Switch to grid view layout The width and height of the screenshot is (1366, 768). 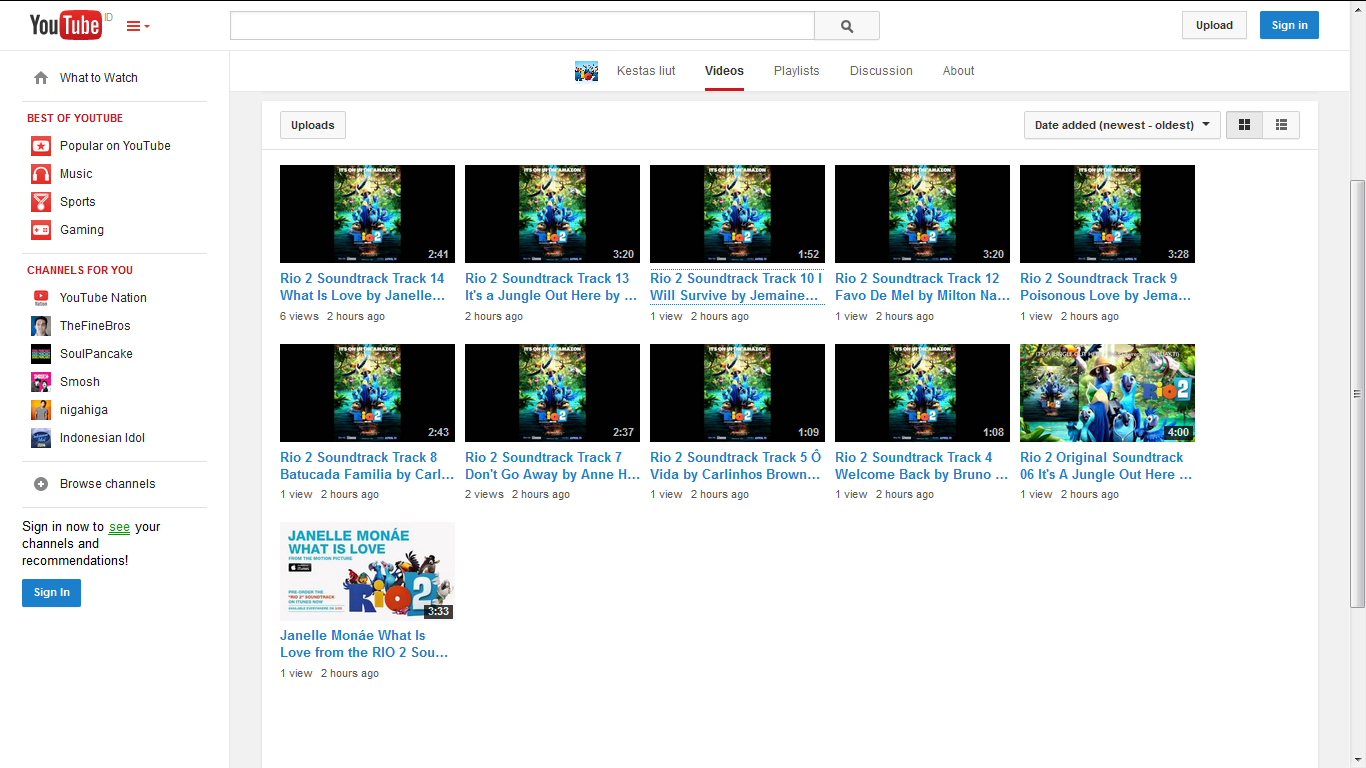coord(1244,125)
